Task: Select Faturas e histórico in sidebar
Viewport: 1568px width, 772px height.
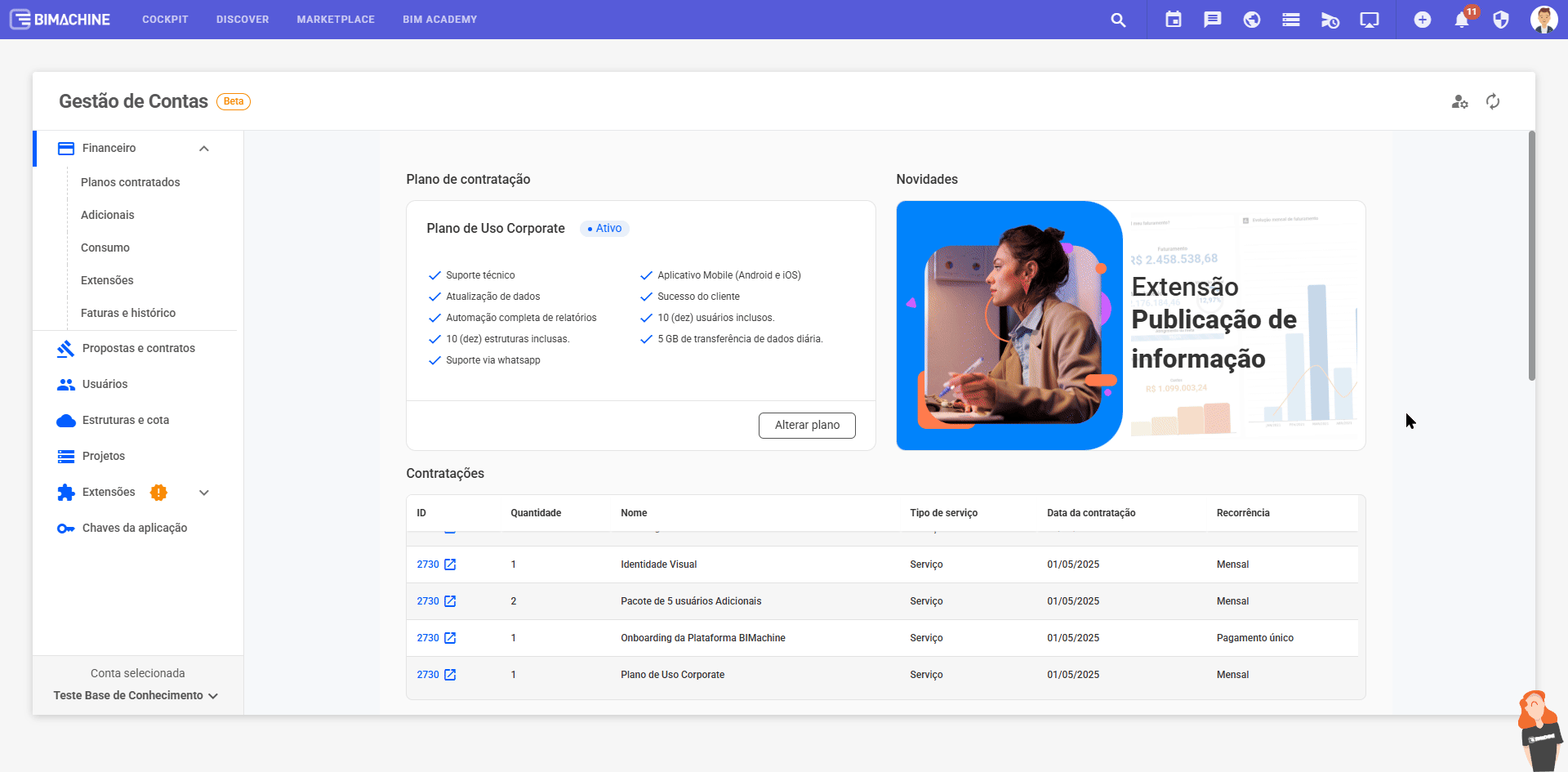Action: tap(128, 313)
